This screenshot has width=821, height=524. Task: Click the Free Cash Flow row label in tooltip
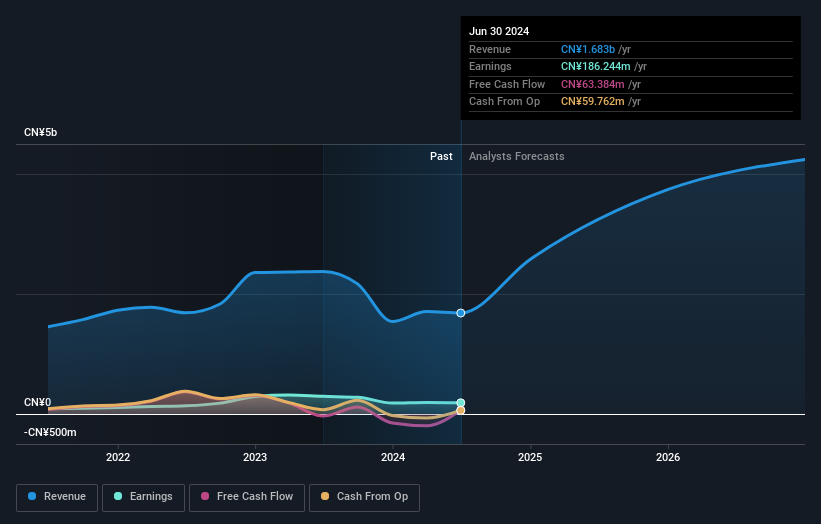[507, 84]
